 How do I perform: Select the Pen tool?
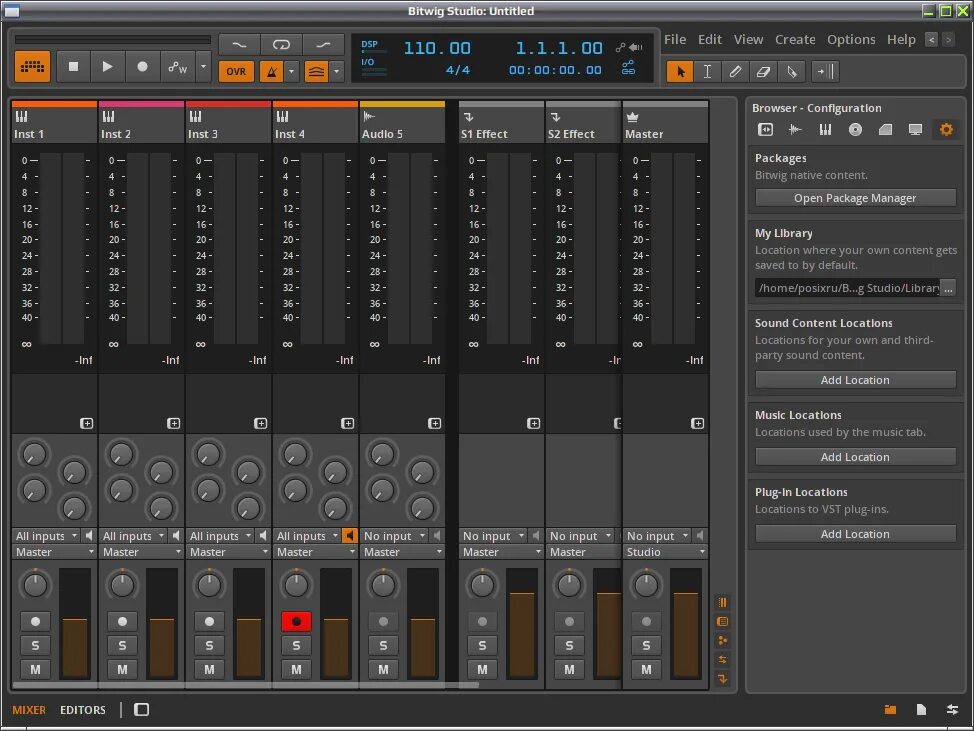(735, 71)
